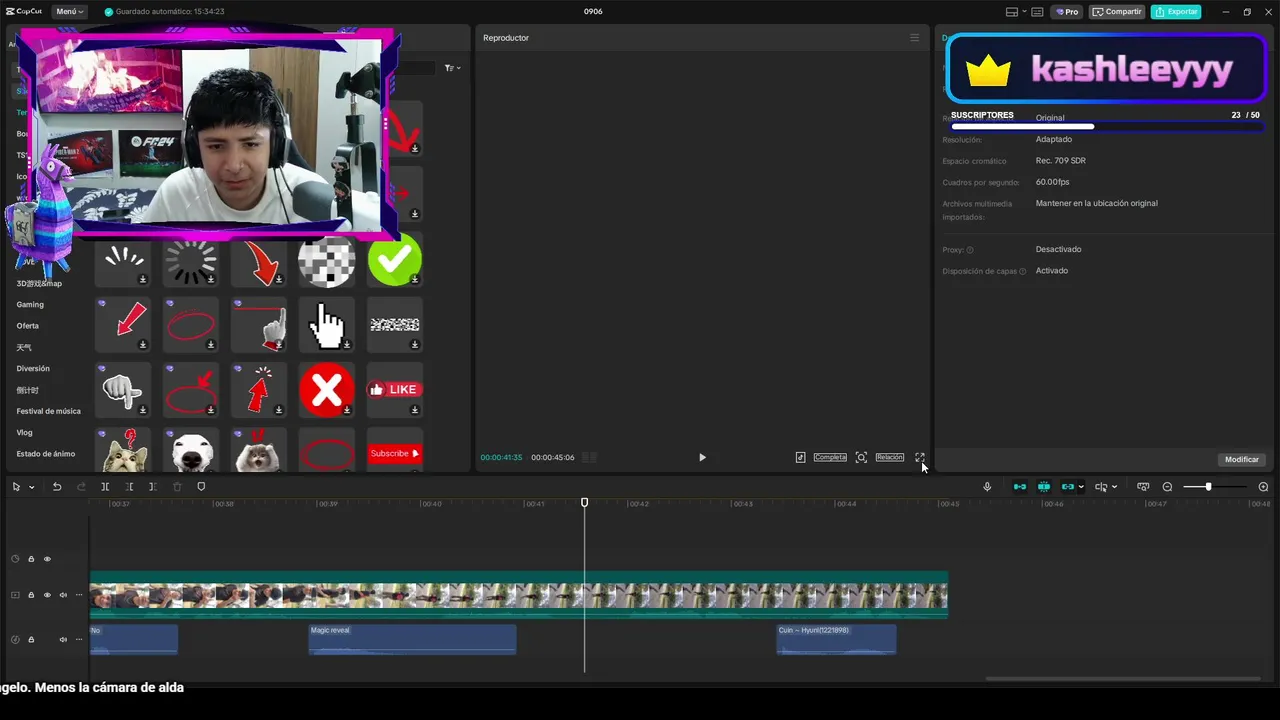
Task: Select the white pixel hand cursor sticker
Action: point(326,324)
